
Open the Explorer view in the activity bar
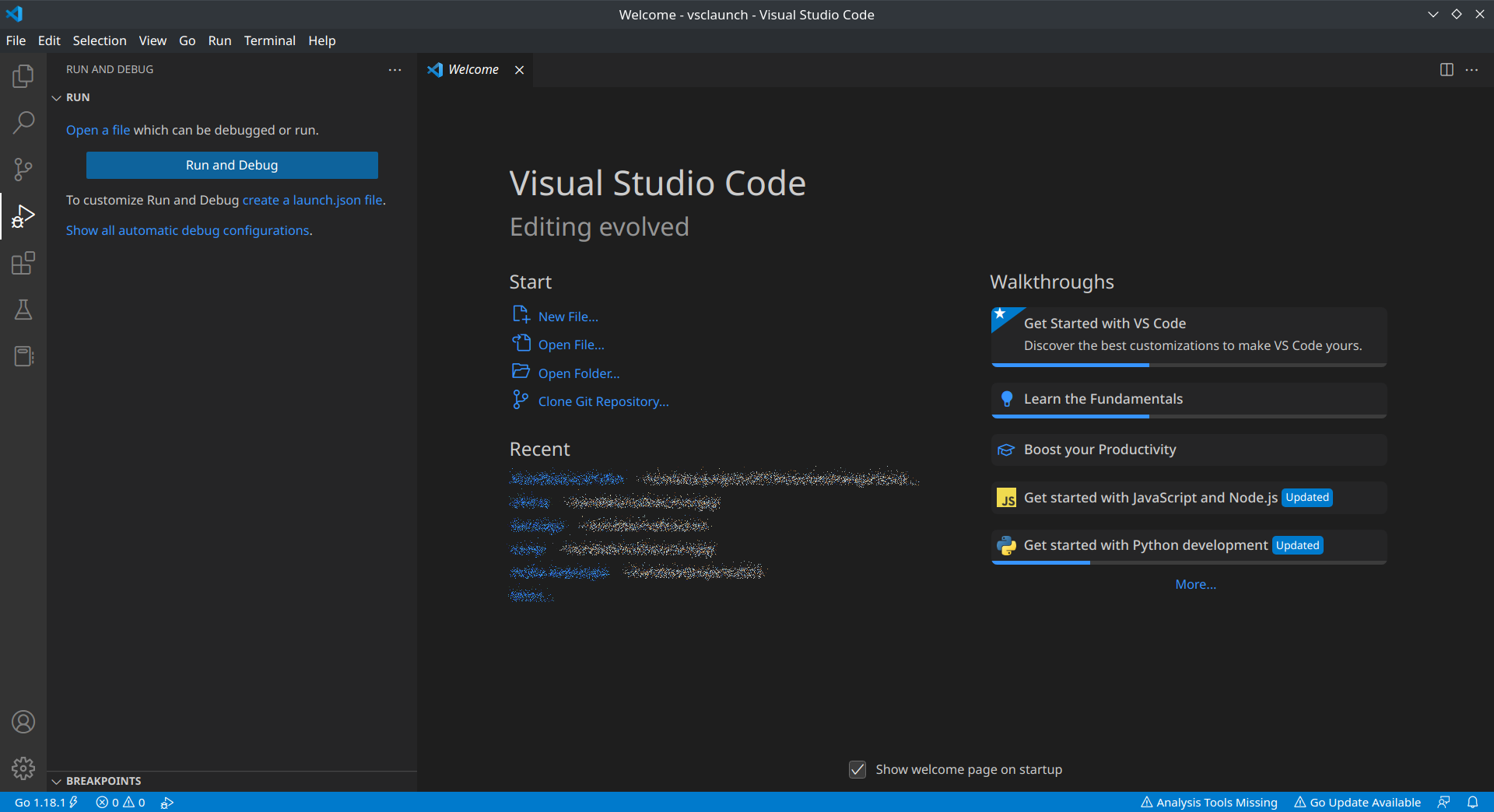pyautogui.click(x=23, y=75)
